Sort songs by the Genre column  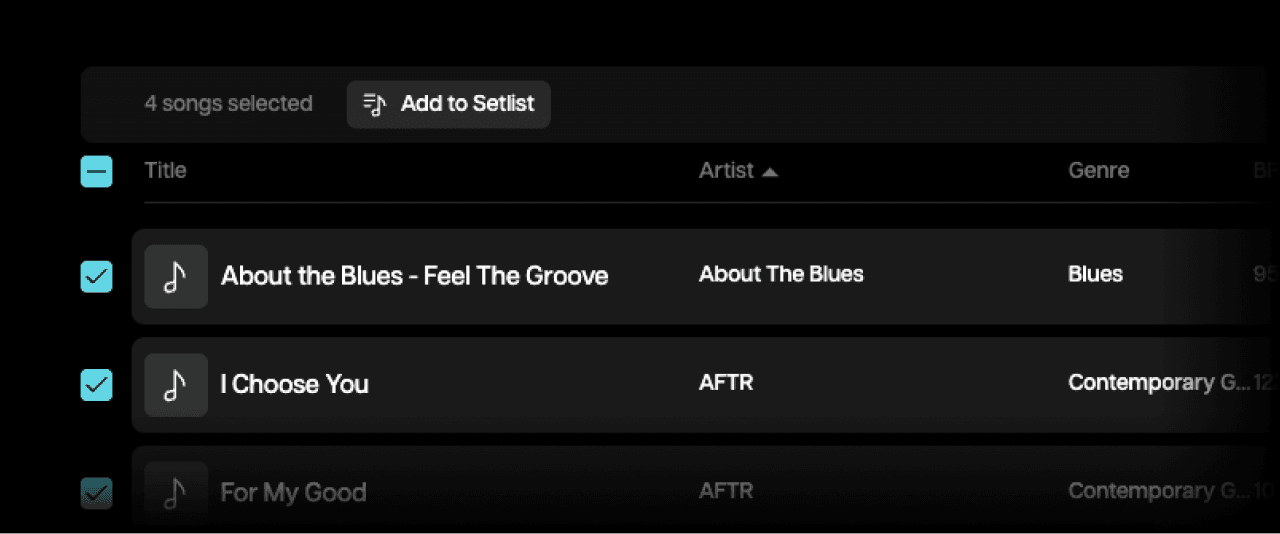point(1098,170)
